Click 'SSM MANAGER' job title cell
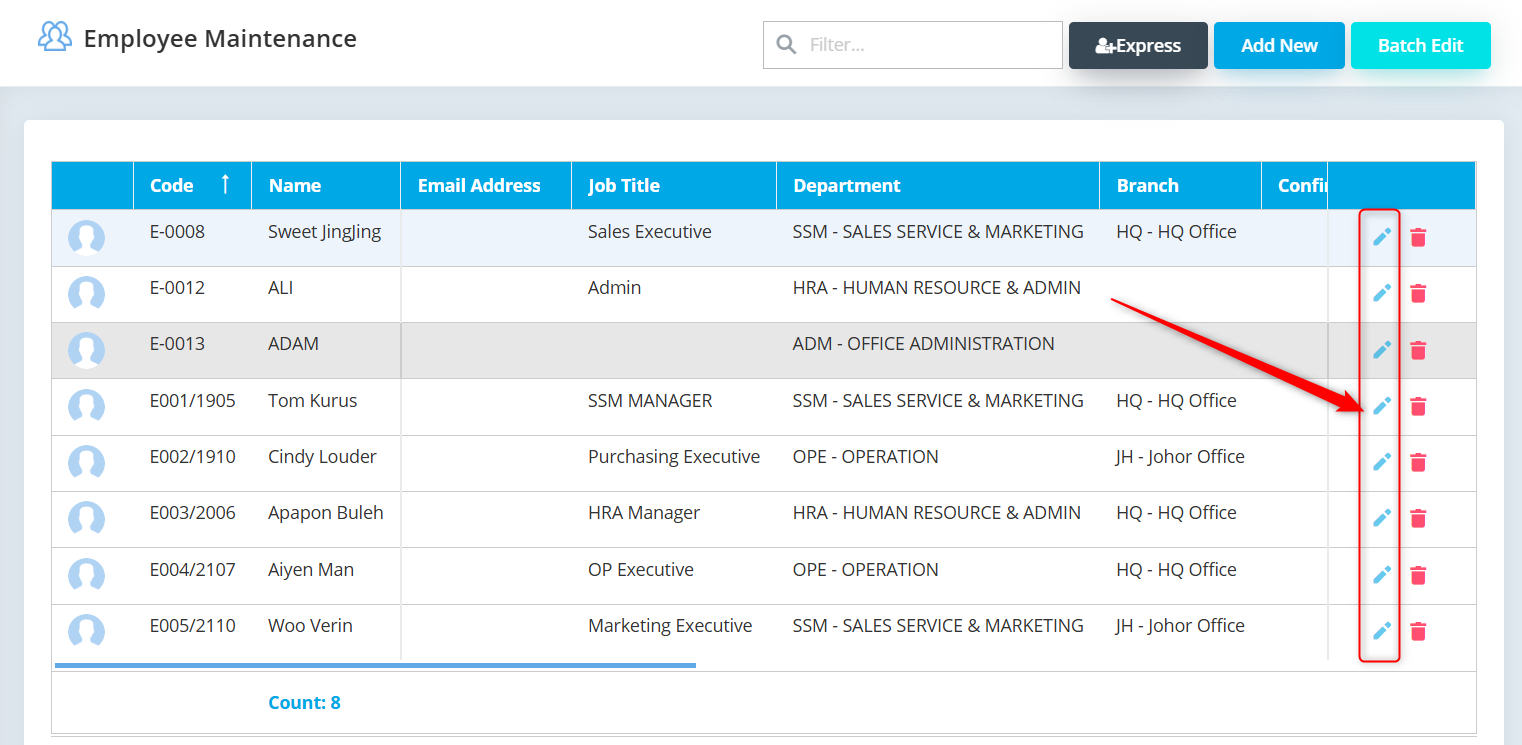The width and height of the screenshot is (1522, 745). point(650,401)
